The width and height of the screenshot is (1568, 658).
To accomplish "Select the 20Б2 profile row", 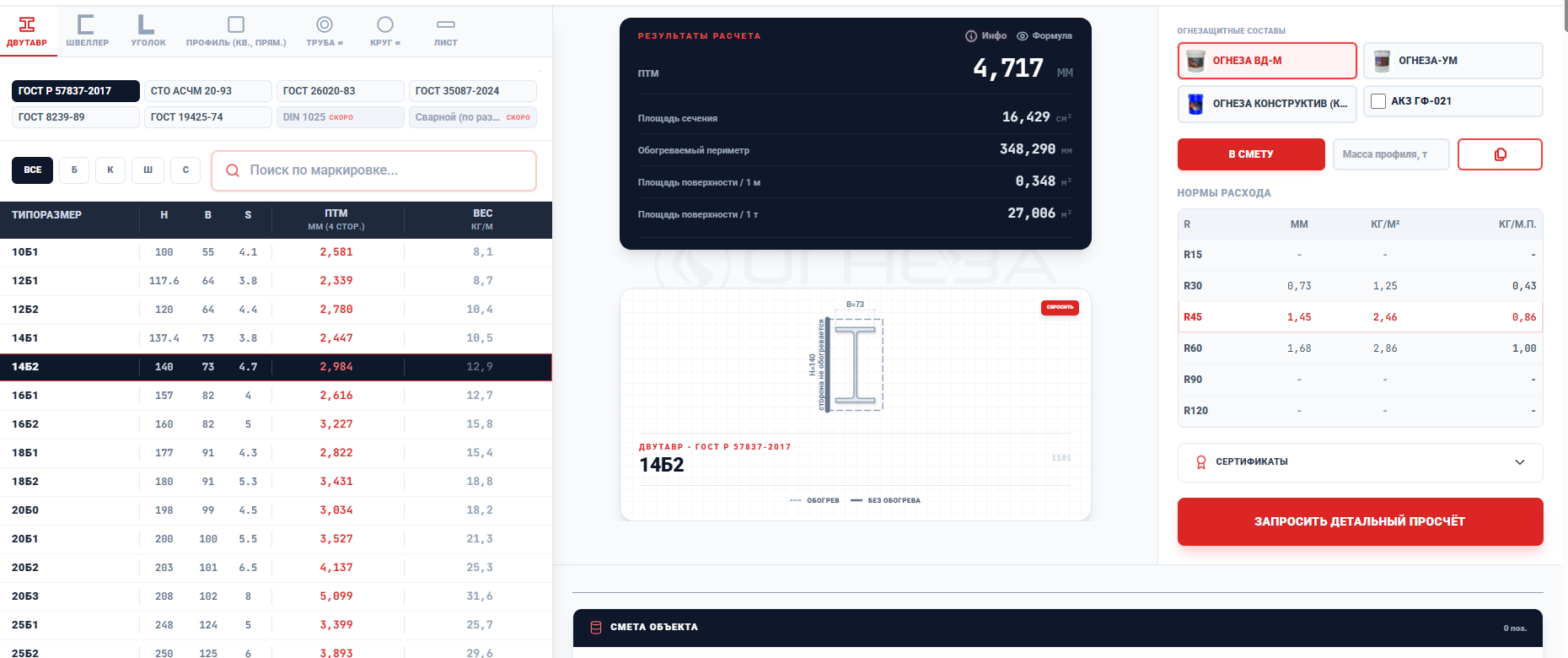I will (276, 568).
